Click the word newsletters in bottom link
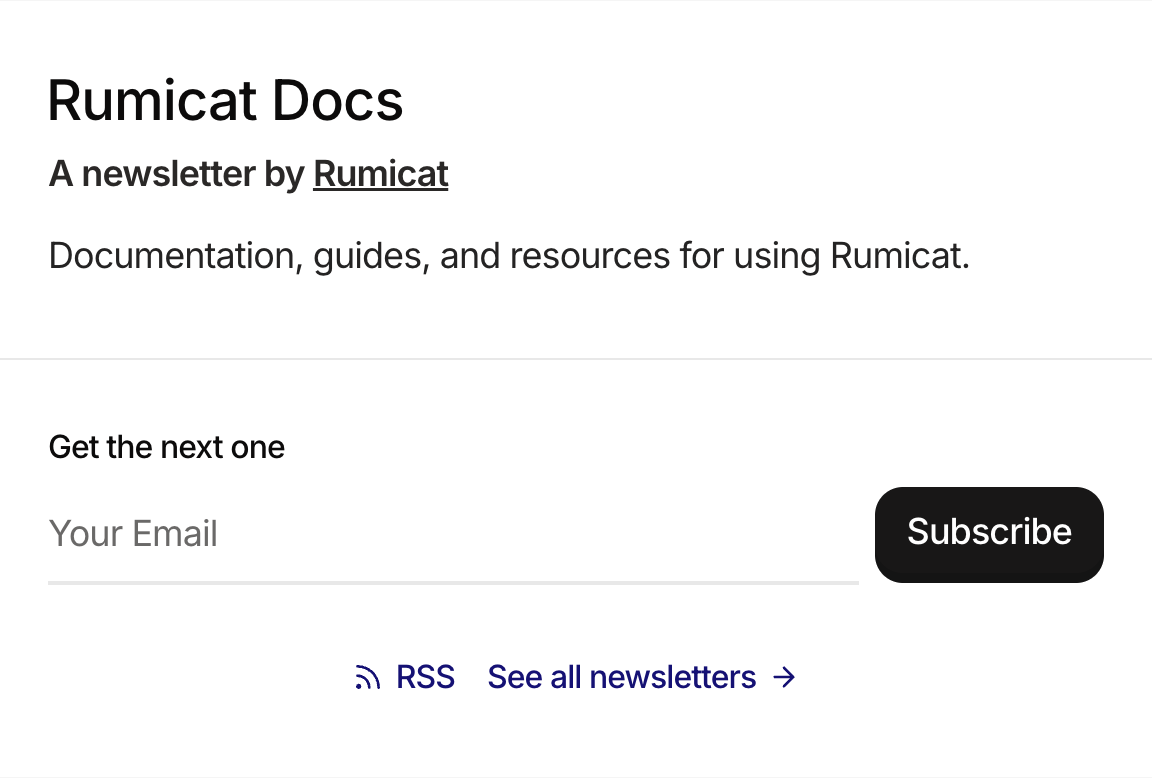The width and height of the screenshot is (1152, 778). click(673, 677)
